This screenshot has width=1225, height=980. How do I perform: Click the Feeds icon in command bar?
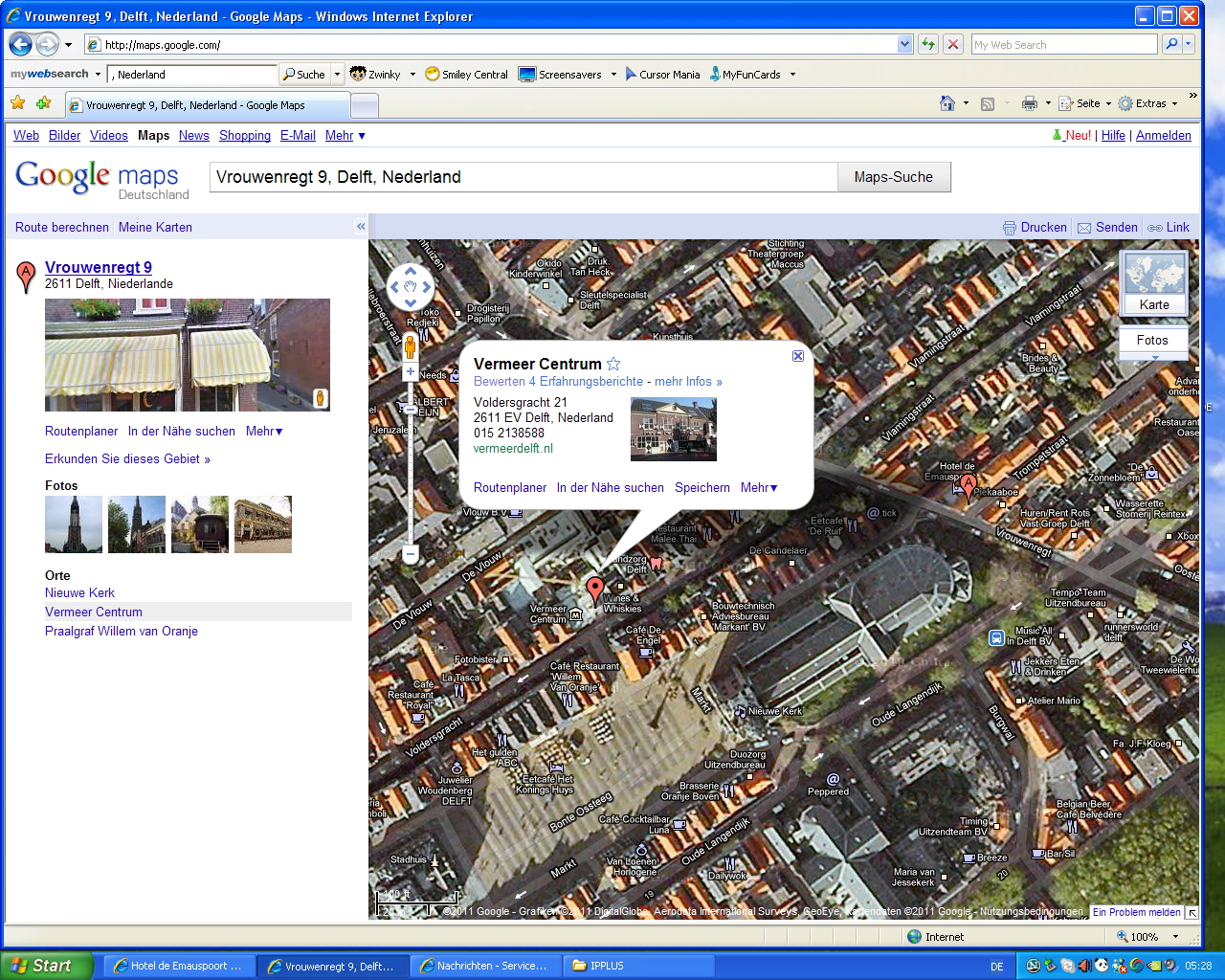click(x=988, y=103)
